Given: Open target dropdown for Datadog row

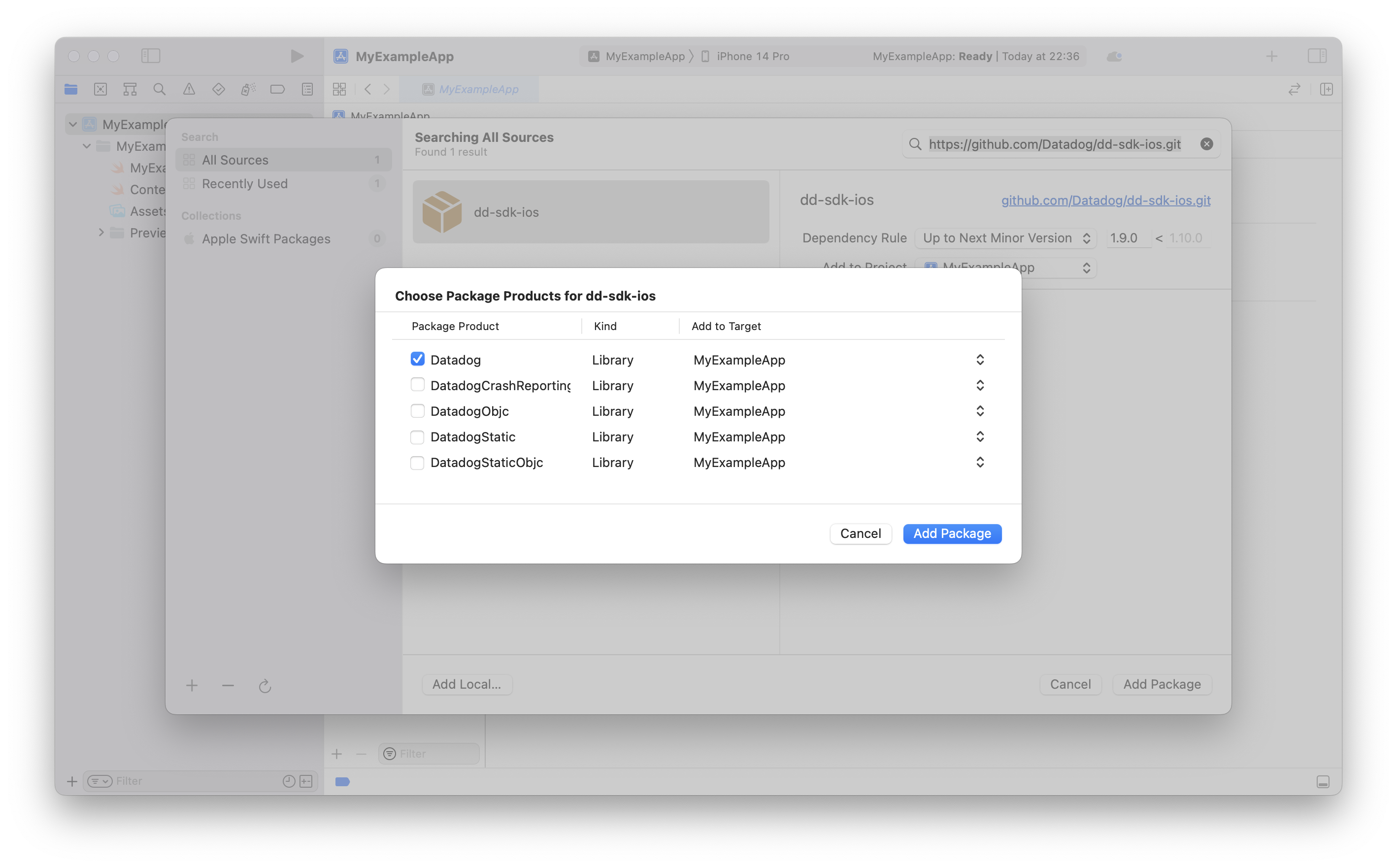Looking at the screenshot, I should (x=980, y=360).
